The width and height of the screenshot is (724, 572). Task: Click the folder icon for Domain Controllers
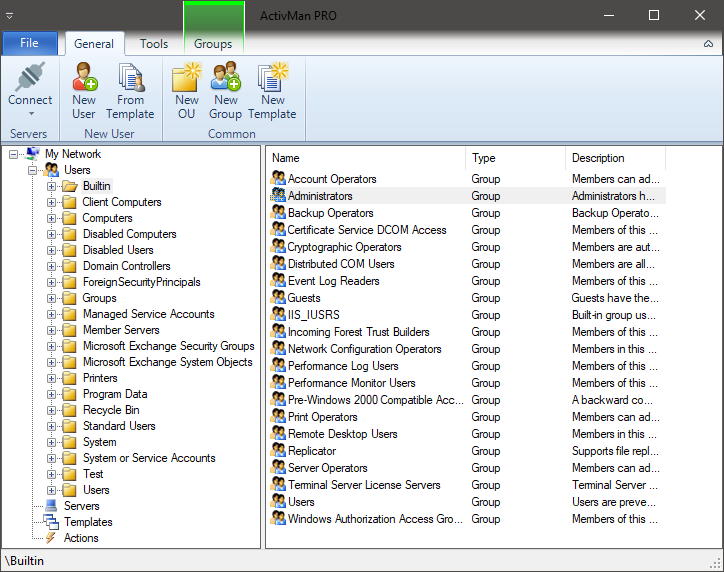coord(69,266)
